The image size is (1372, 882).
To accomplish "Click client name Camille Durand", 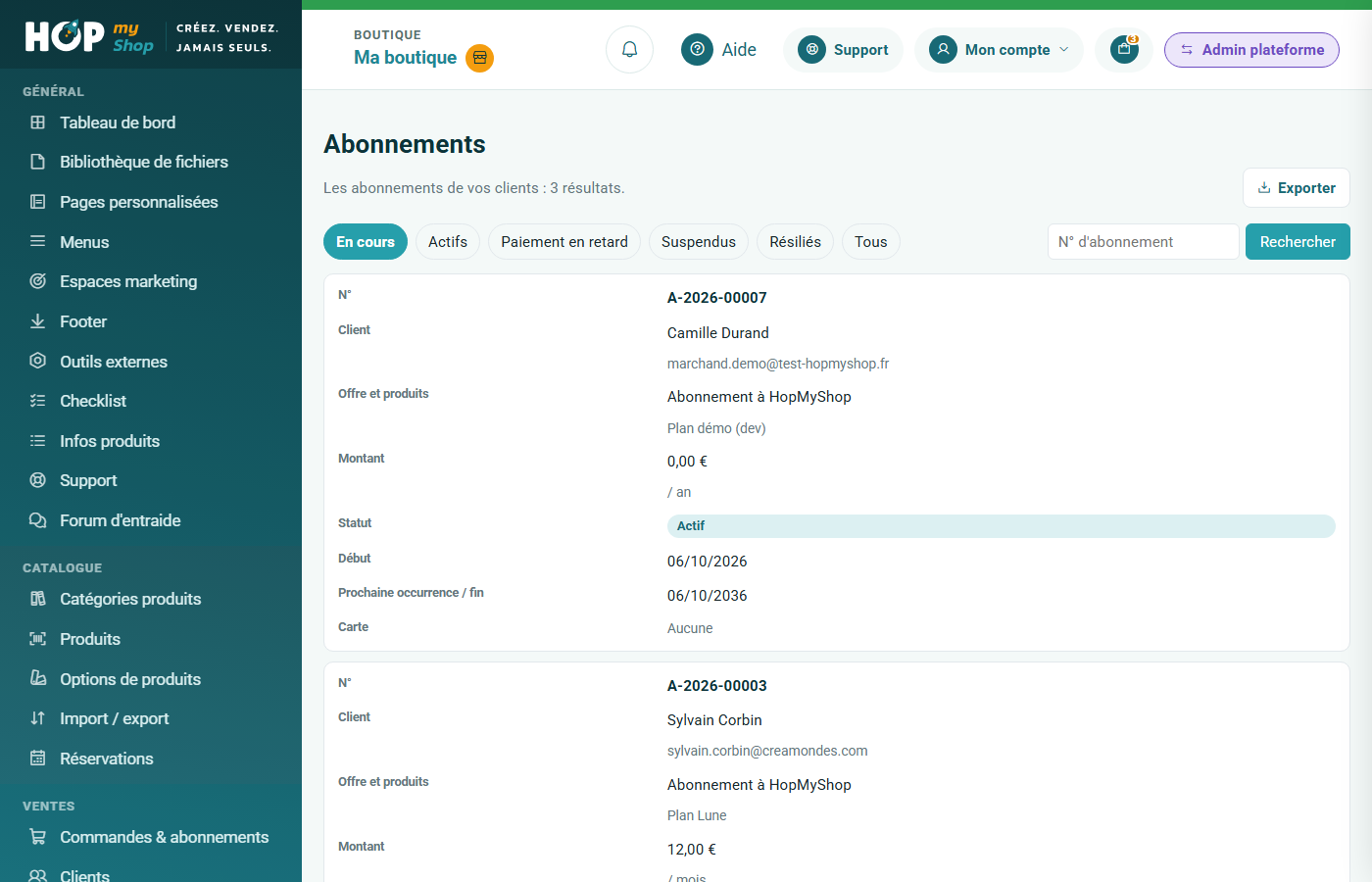I will click(x=718, y=333).
